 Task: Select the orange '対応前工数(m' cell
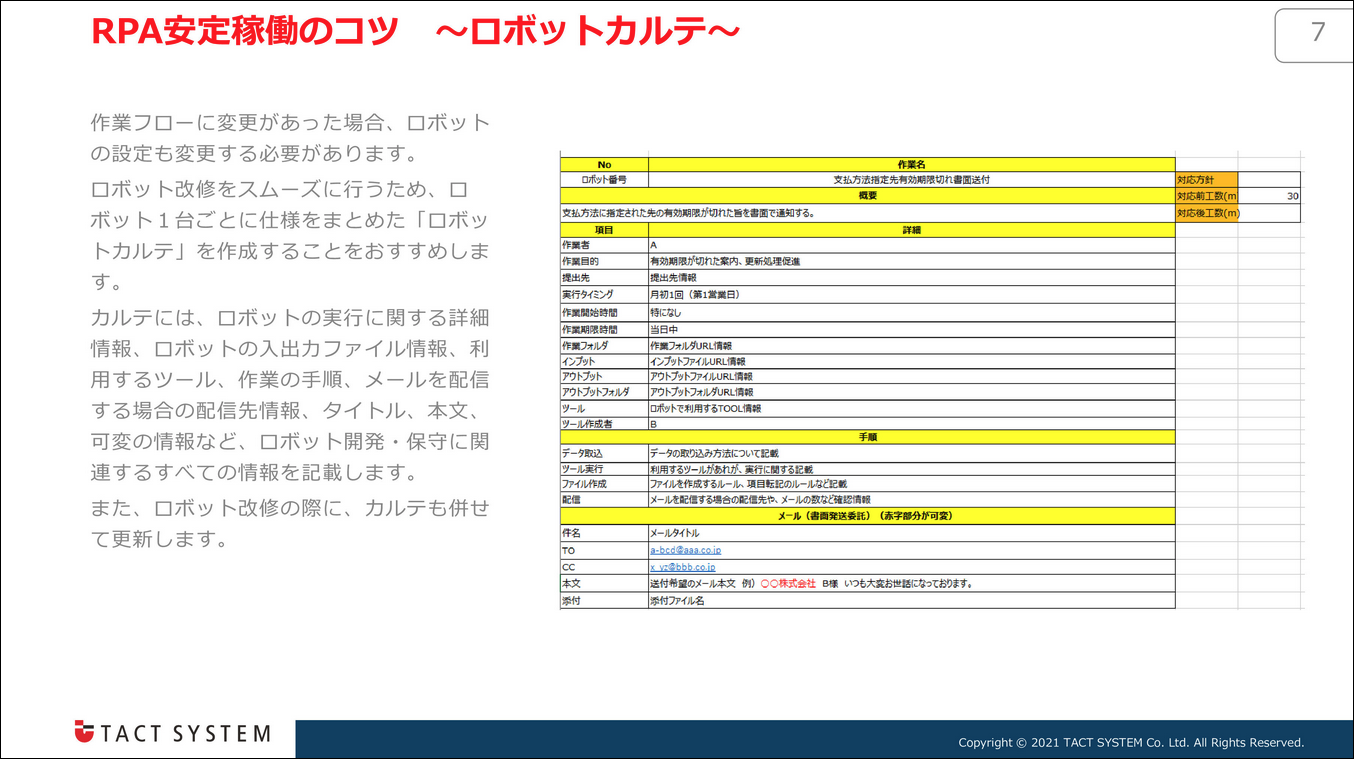pyautogui.click(x=1207, y=196)
